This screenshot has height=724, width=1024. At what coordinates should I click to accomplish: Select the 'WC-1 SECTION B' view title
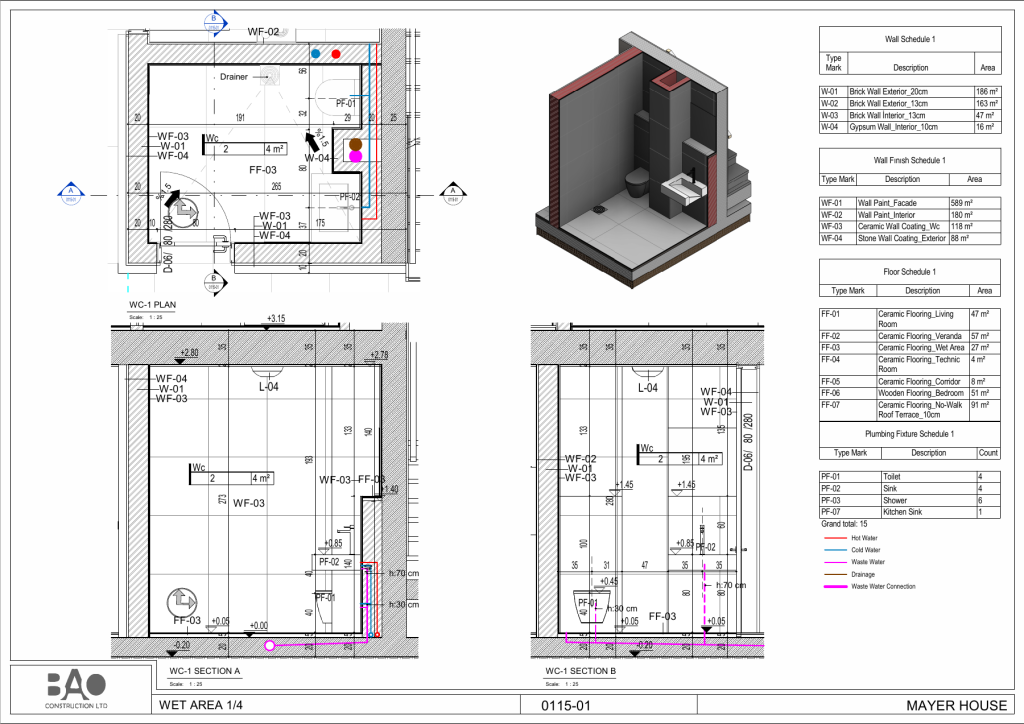pos(581,671)
